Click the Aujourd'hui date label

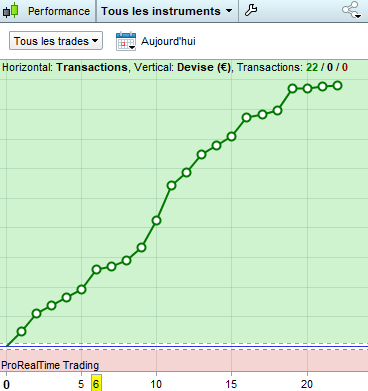tap(168, 41)
